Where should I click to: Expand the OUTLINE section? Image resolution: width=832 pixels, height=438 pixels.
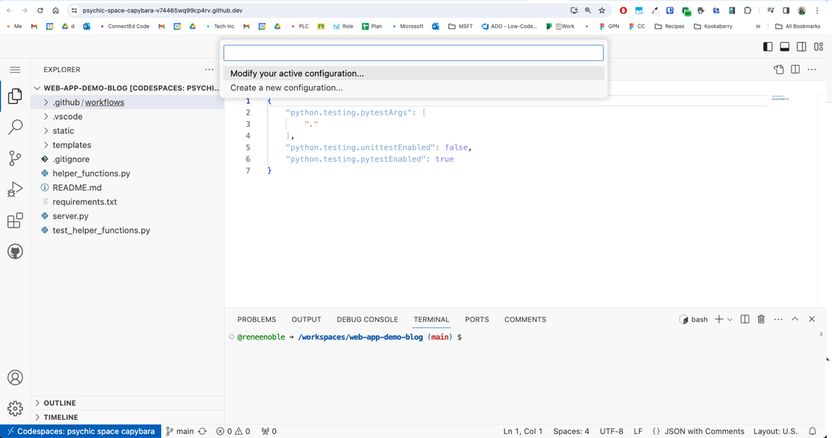pyautogui.click(x=127, y=403)
